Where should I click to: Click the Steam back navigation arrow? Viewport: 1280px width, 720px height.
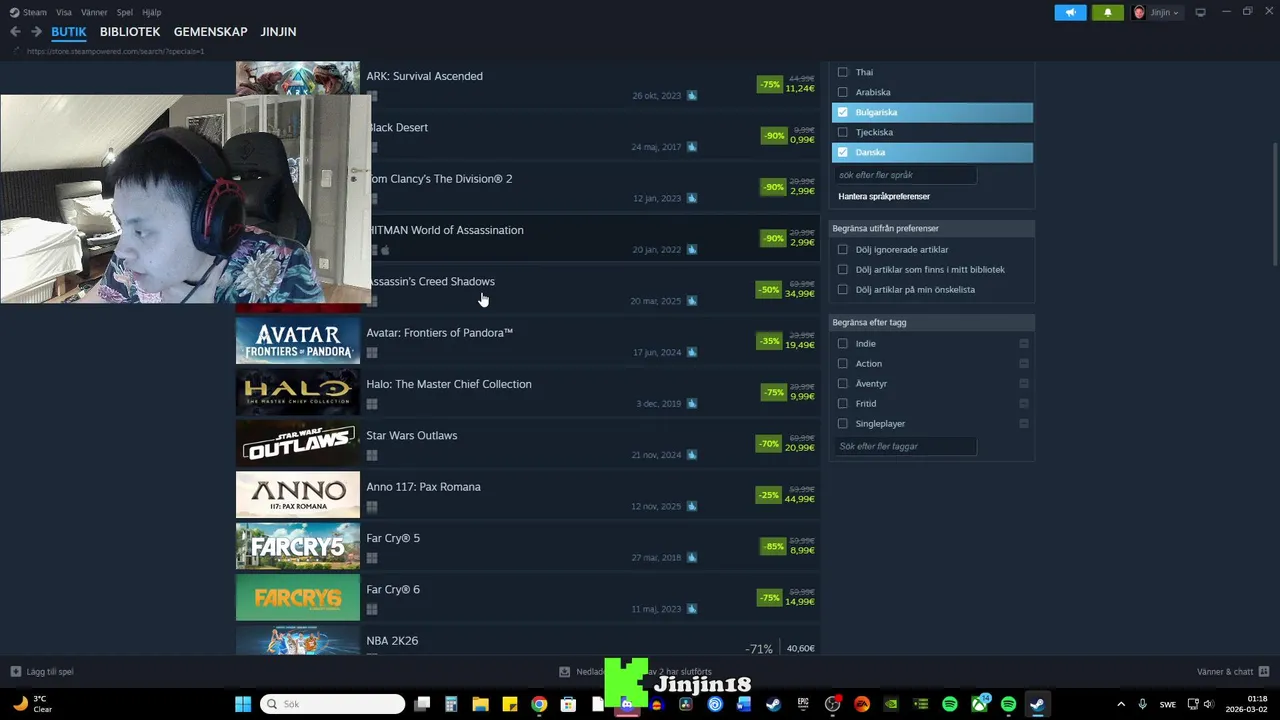[x=15, y=32]
